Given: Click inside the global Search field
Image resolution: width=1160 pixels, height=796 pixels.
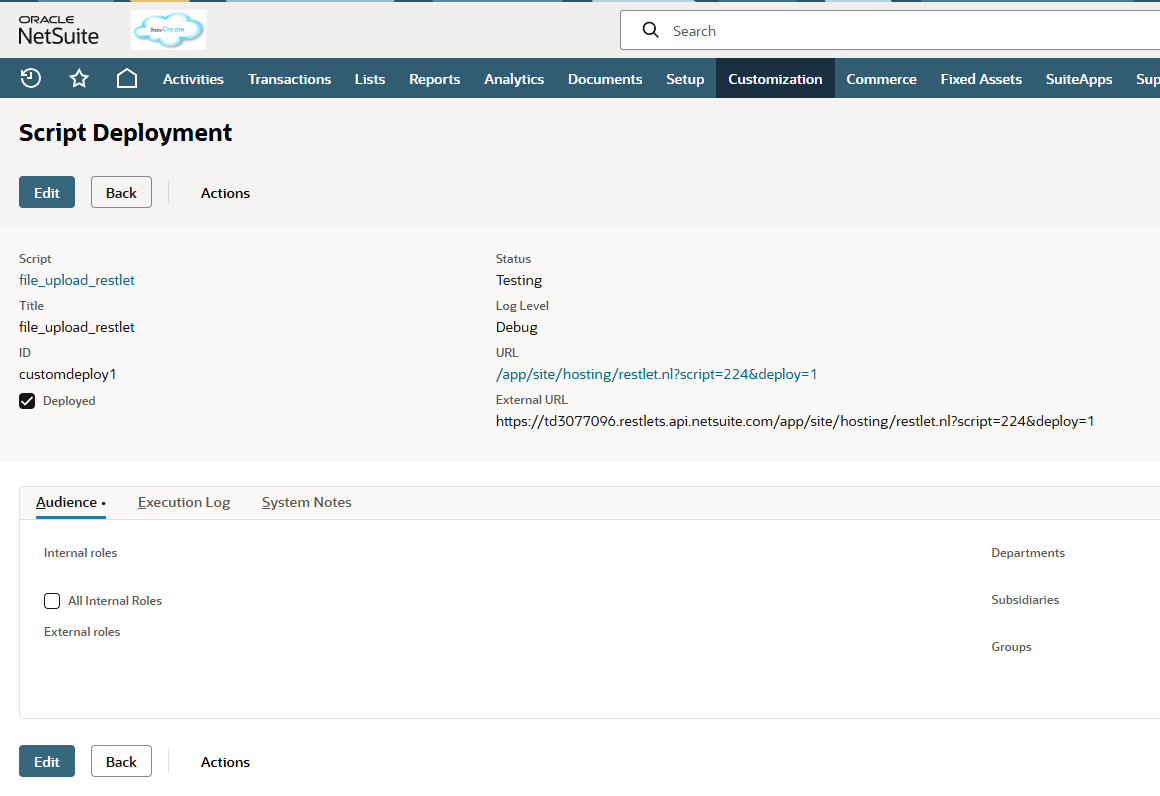Looking at the screenshot, I should [900, 31].
